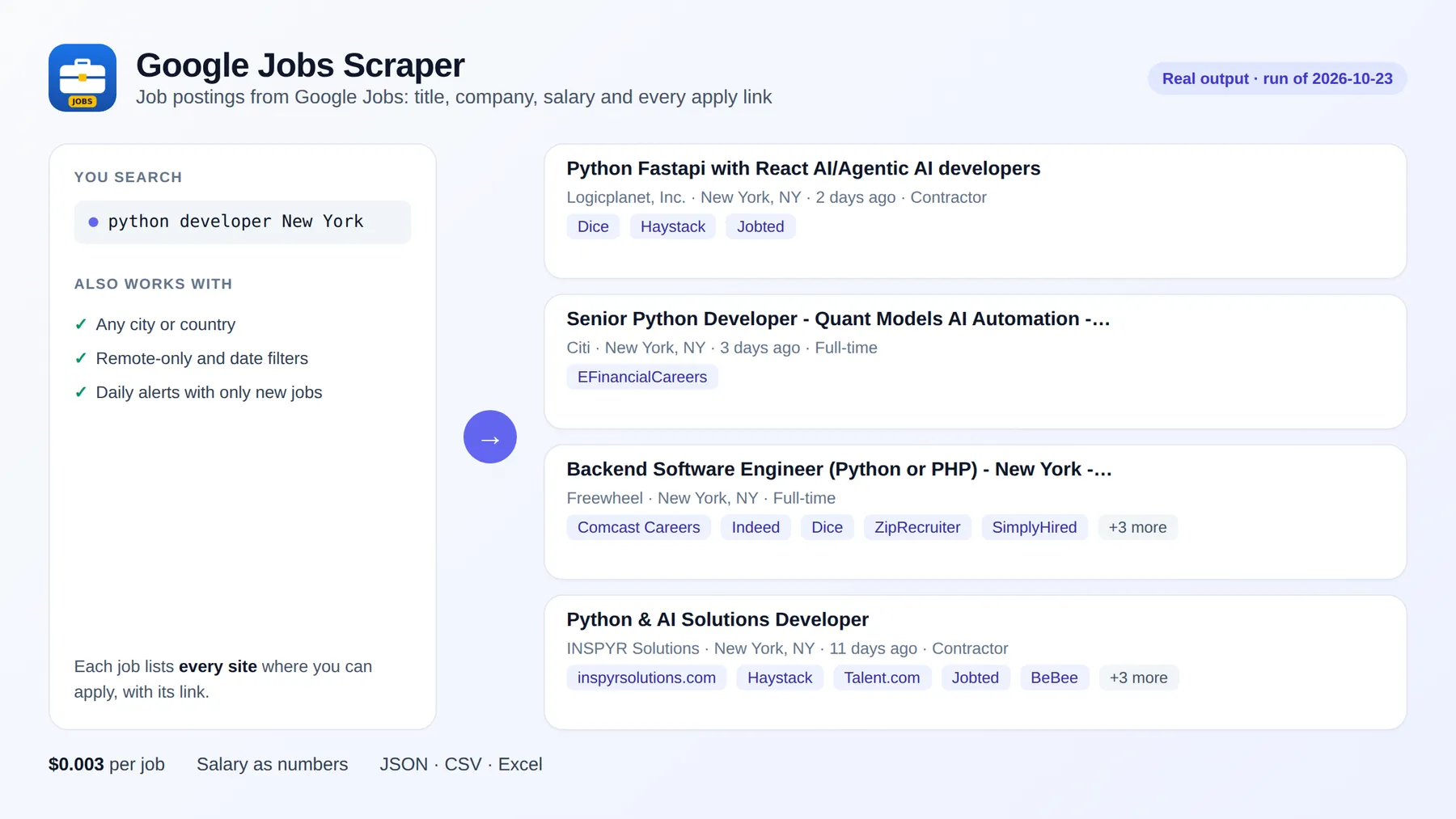Image resolution: width=1456 pixels, height=819 pixels.
Task: Click the Salary as numbers text
Action: pos(273,764)
